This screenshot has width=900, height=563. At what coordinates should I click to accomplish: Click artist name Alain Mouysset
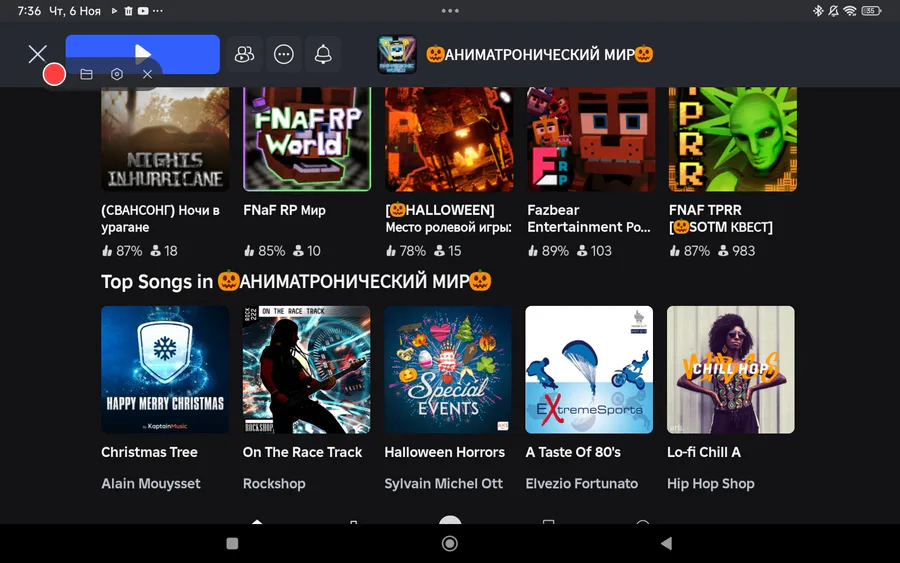(151, 484)
